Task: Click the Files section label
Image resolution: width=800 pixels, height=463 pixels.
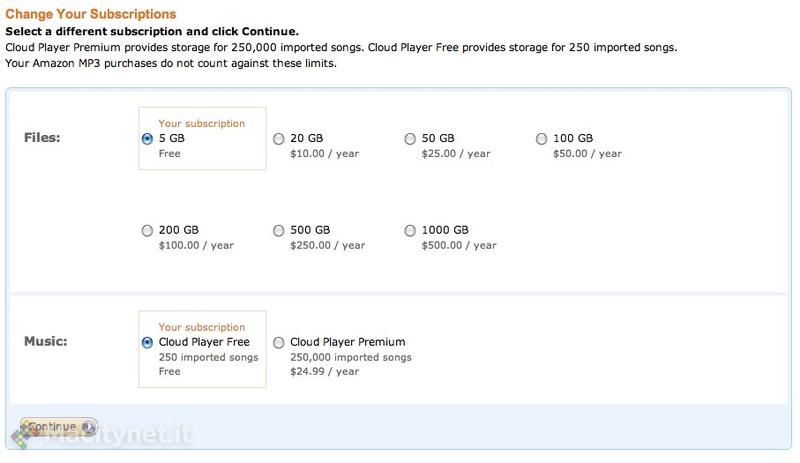Action: pos(42,138)
